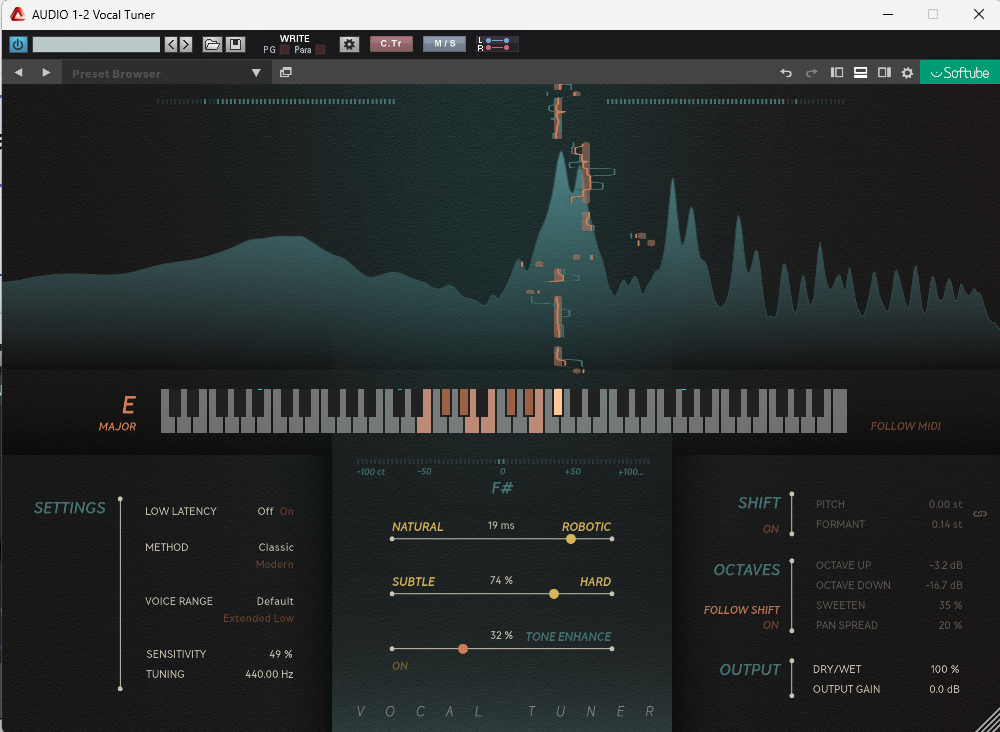
Task: Toggle Octaves Follow Shift ON
Action: coord(771,626)
